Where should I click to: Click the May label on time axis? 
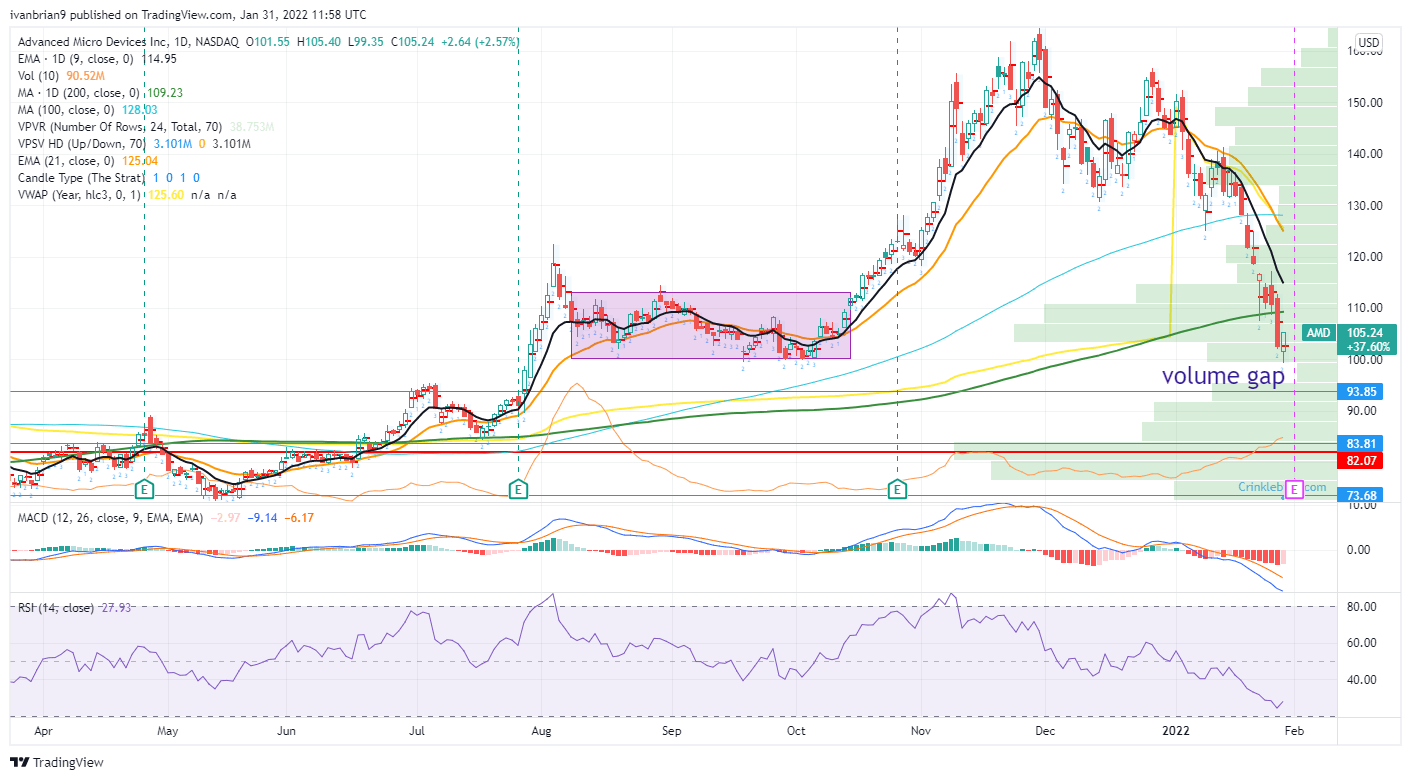168,732
